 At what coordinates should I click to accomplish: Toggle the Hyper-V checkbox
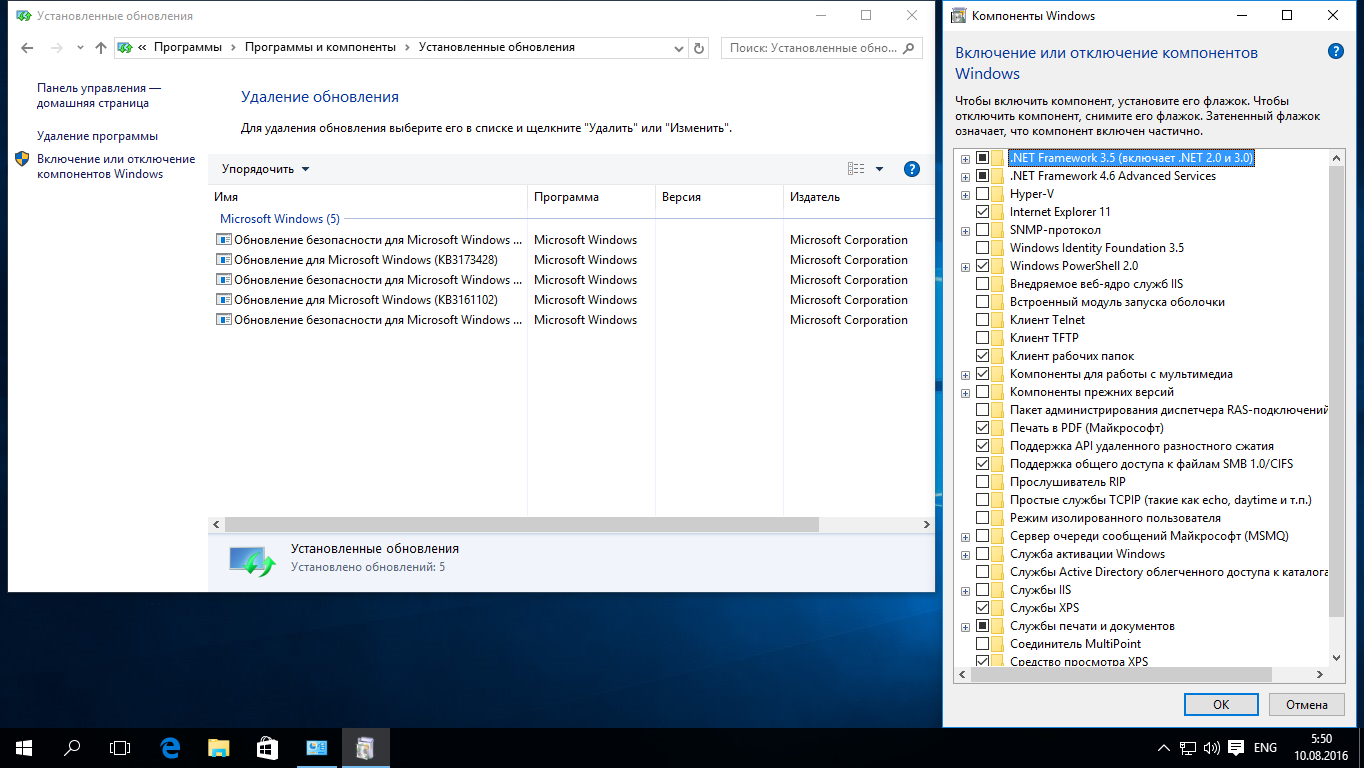point(982,194)
